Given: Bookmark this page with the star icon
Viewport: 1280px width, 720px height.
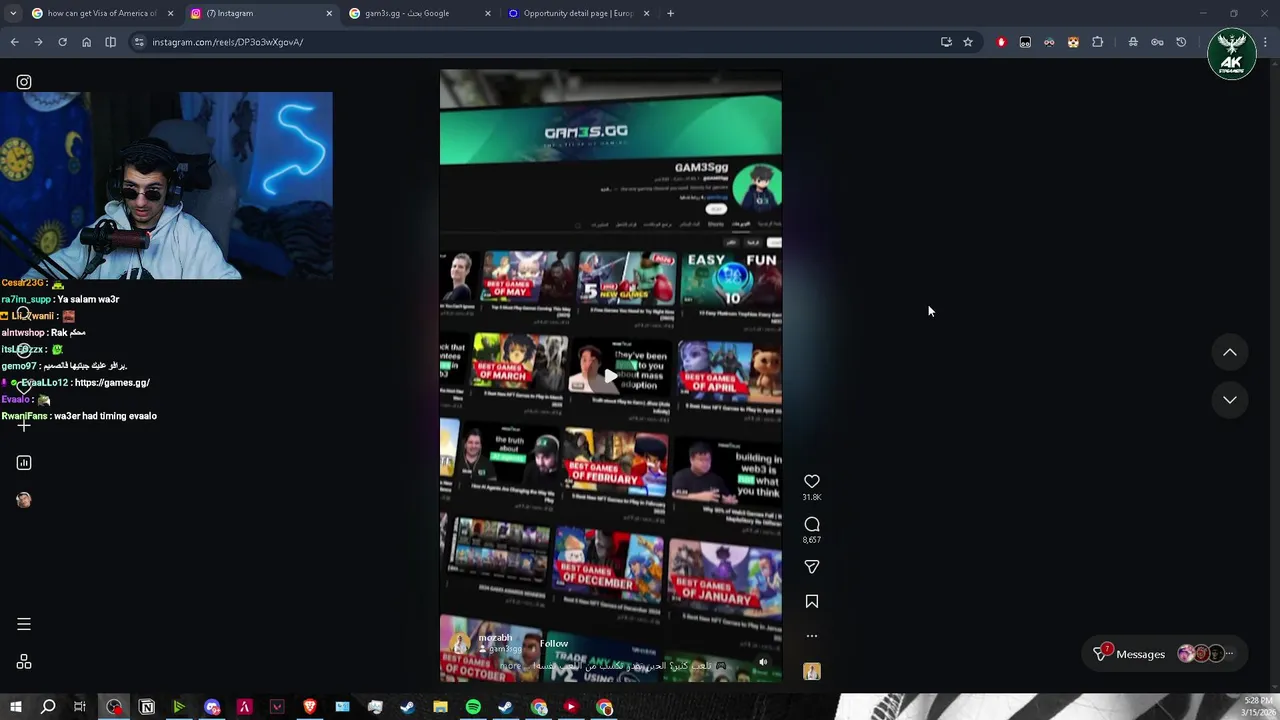Looking at the screenshot, I should [x=968, y=42].
